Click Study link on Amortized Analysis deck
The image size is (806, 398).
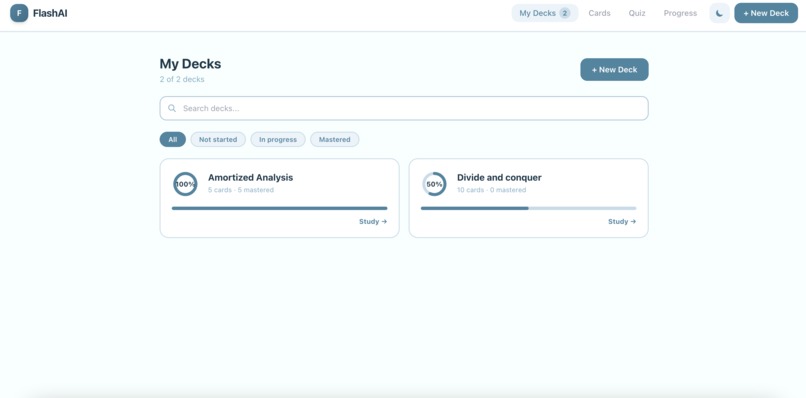coord(373,222)
